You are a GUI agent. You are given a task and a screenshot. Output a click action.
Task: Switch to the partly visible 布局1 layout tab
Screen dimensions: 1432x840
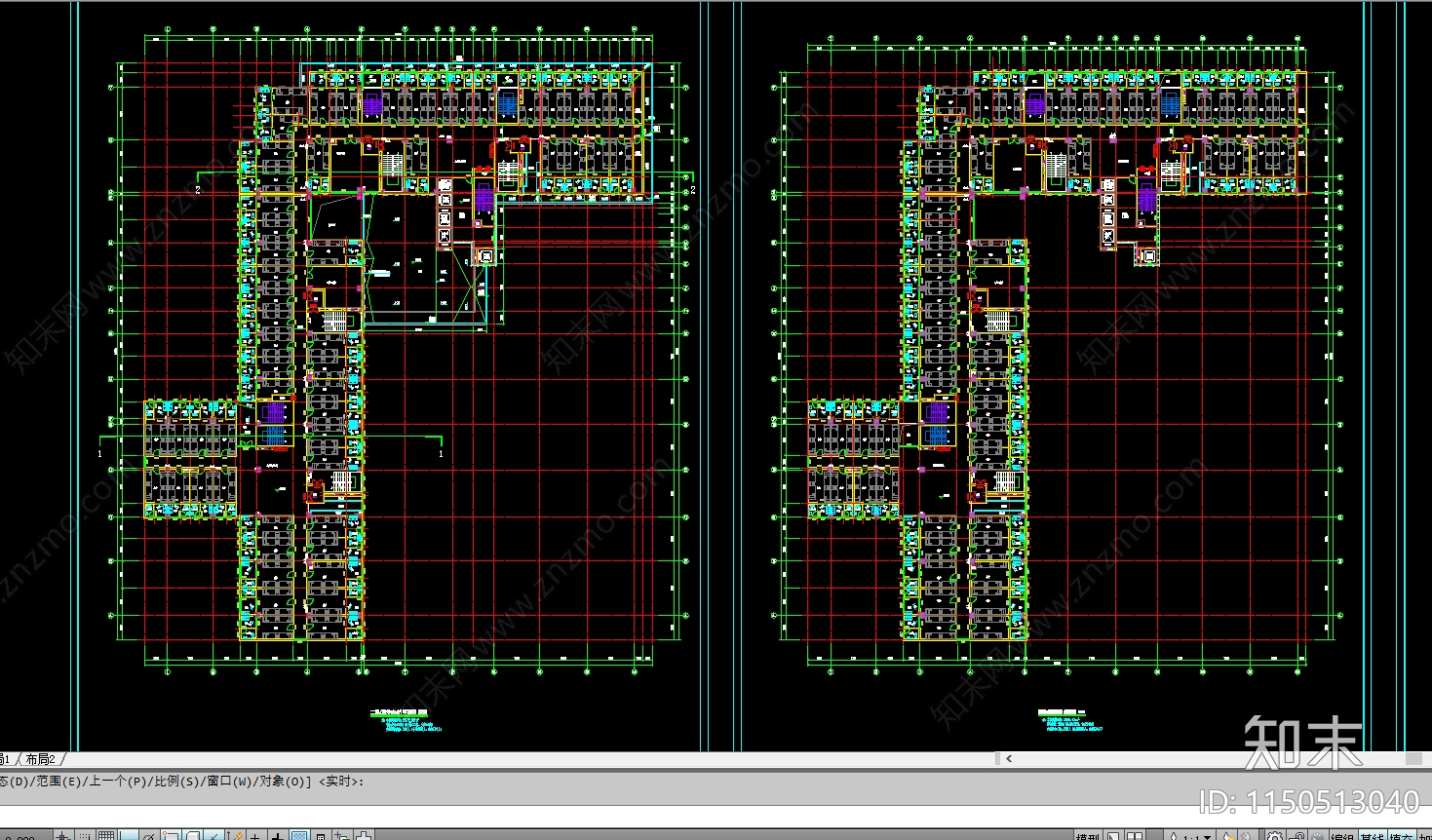(x=5, y=759)
